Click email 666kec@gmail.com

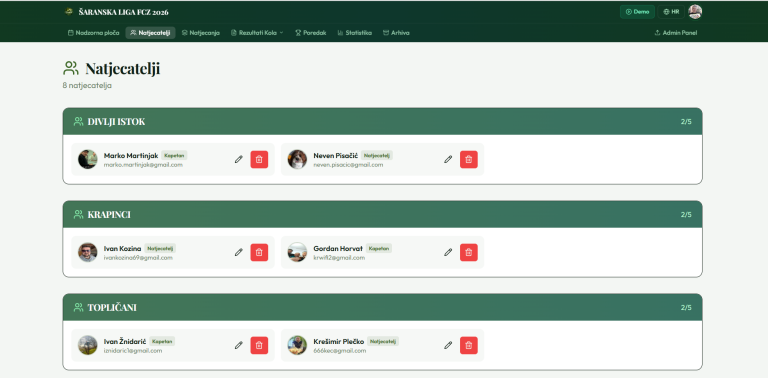(x=340, y=351)
